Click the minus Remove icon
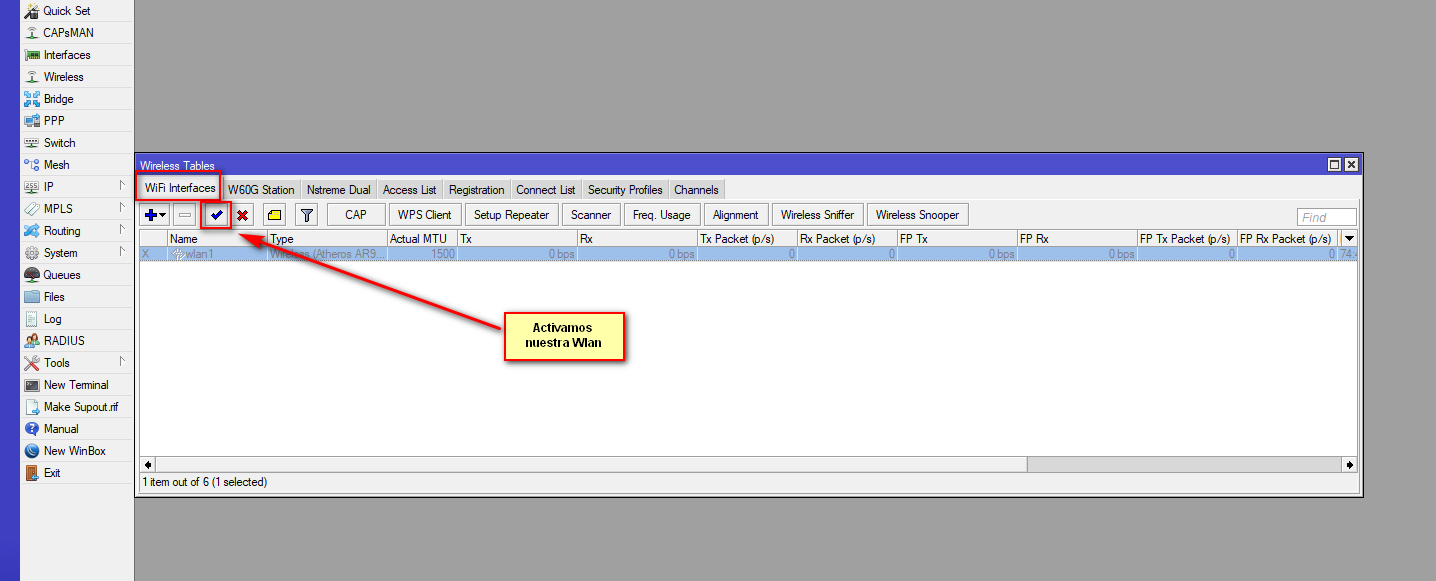This screenshot has height=581, width=1436. (x=185, y=215)
